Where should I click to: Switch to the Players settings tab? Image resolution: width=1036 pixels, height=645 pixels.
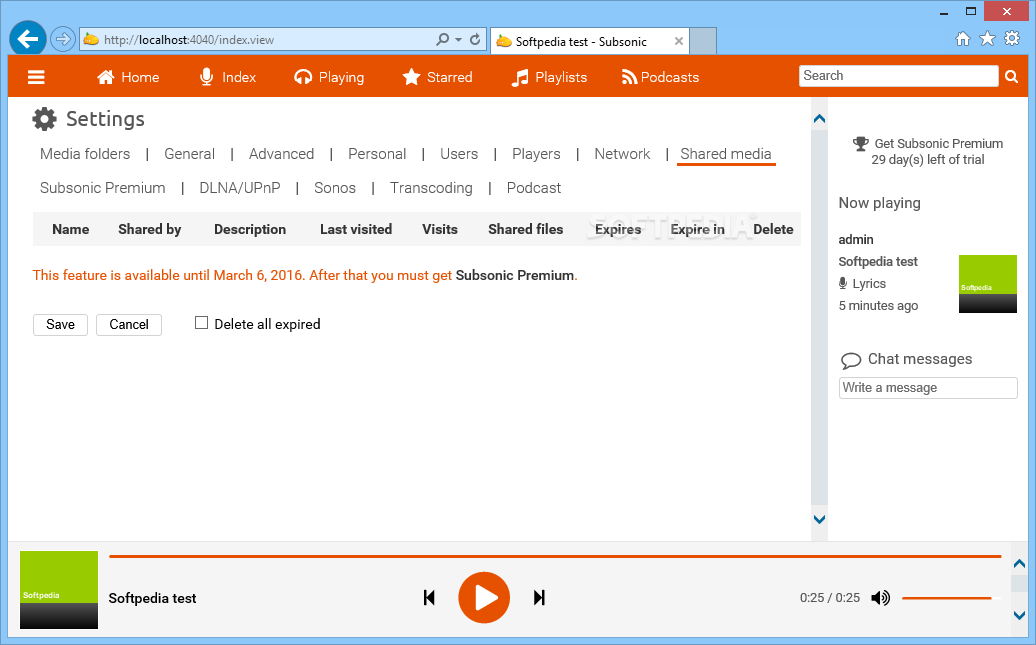tap(536, 154)
